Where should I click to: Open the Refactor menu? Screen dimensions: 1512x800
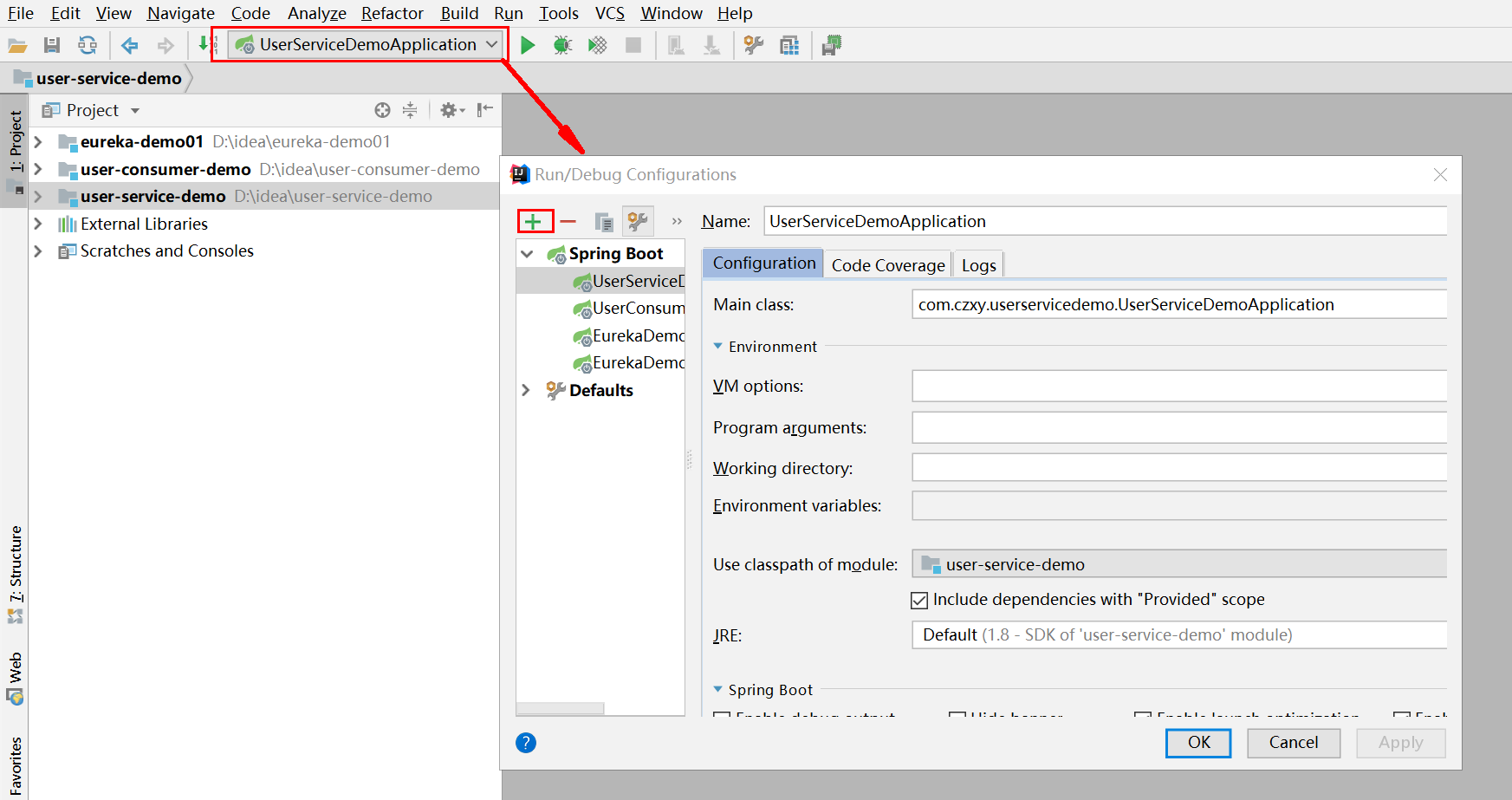click(393, 13)
